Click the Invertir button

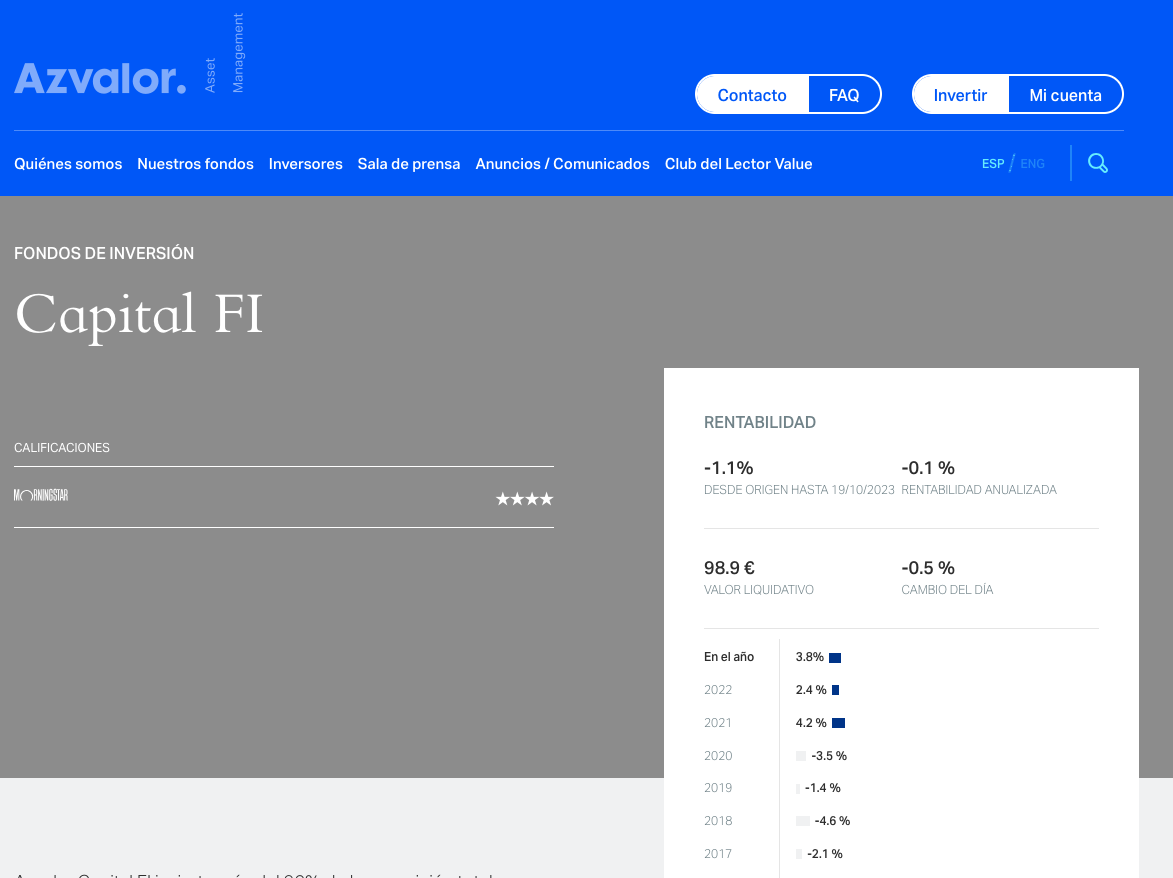point(961,95)
